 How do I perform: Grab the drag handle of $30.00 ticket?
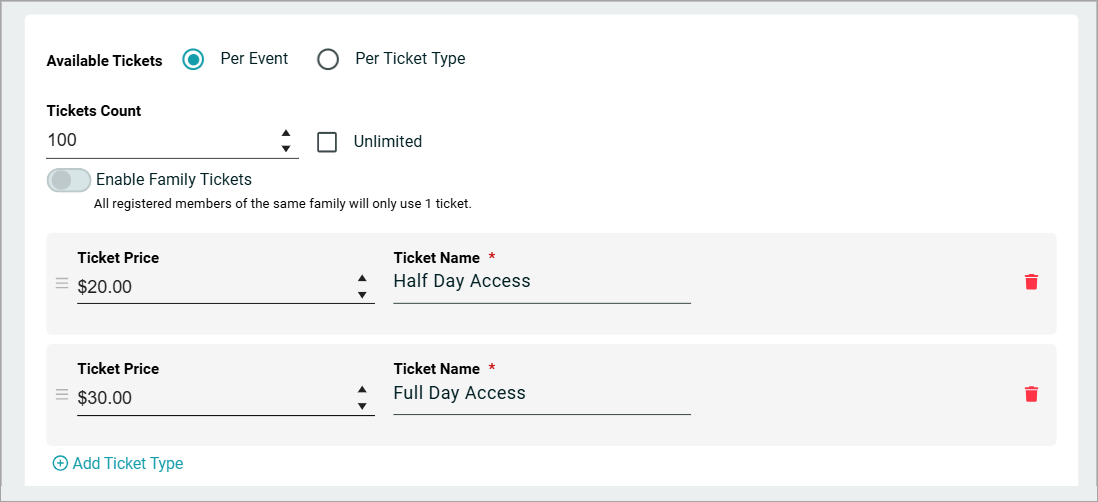pyautogui.click(x=62, y=394)
